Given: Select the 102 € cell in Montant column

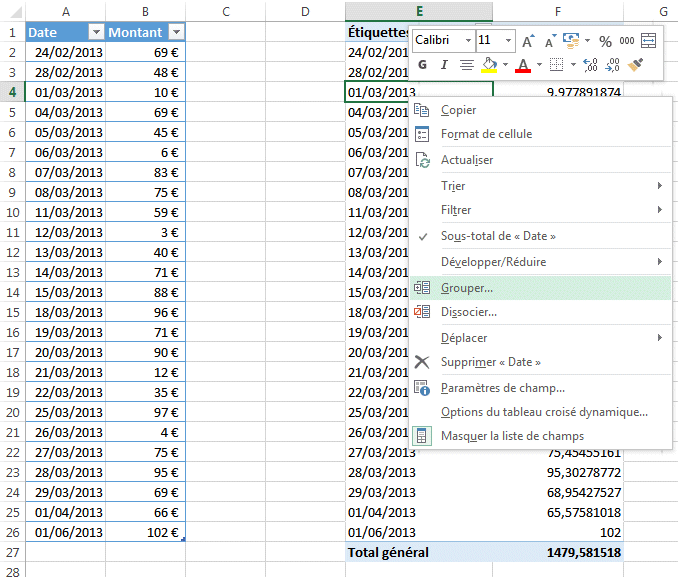Looking at the screenshot, I should tap(145, 532).
